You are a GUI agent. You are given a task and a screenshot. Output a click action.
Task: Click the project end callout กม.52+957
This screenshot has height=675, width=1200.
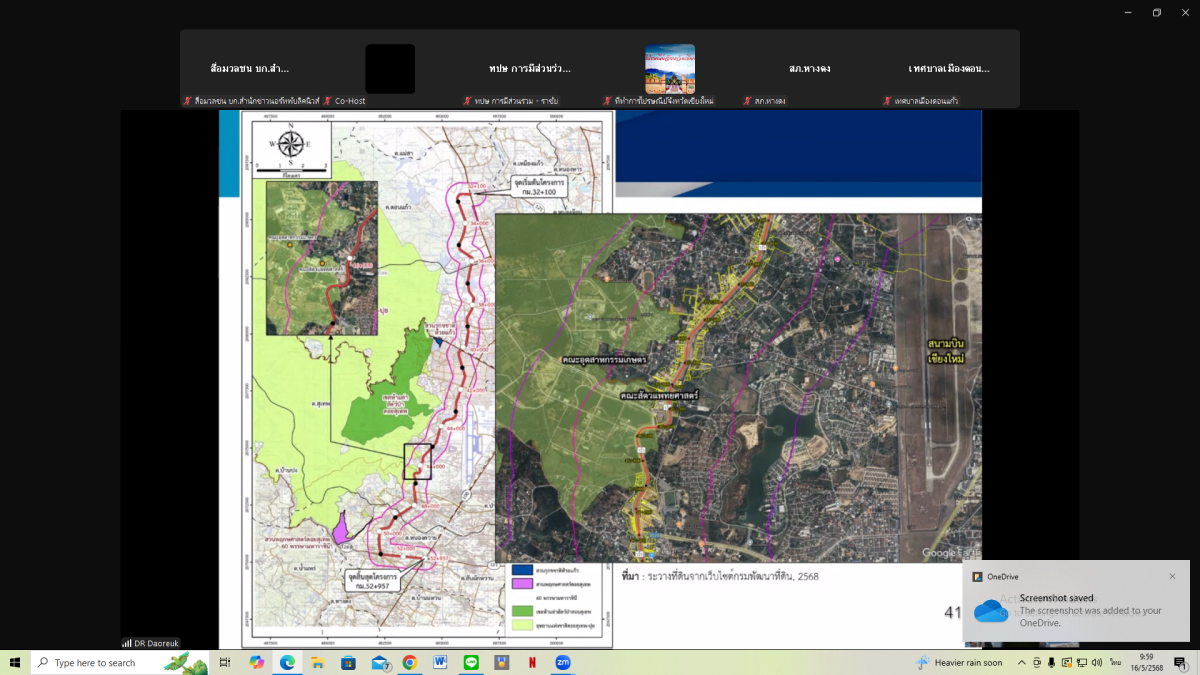372,581
